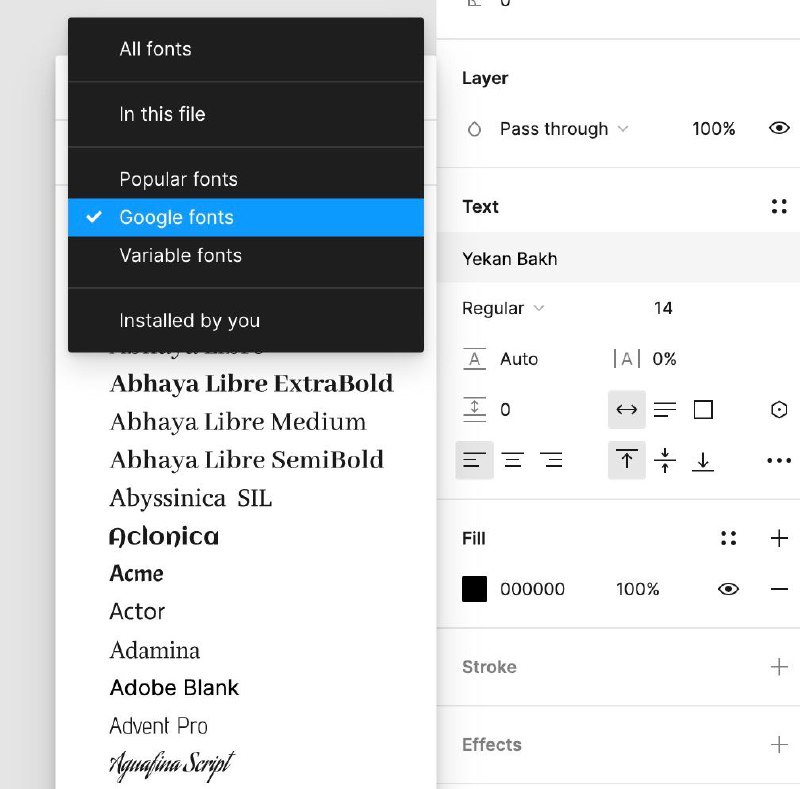Open Yekan Bakh font family picker
This screenshot has height=789, width=800.
618,258
